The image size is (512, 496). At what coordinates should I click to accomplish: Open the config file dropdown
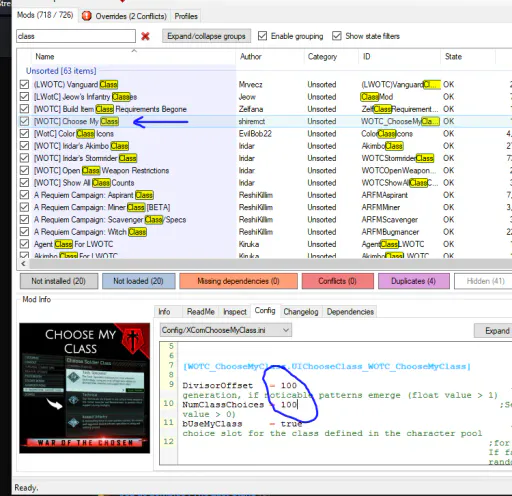click(226, 330)
